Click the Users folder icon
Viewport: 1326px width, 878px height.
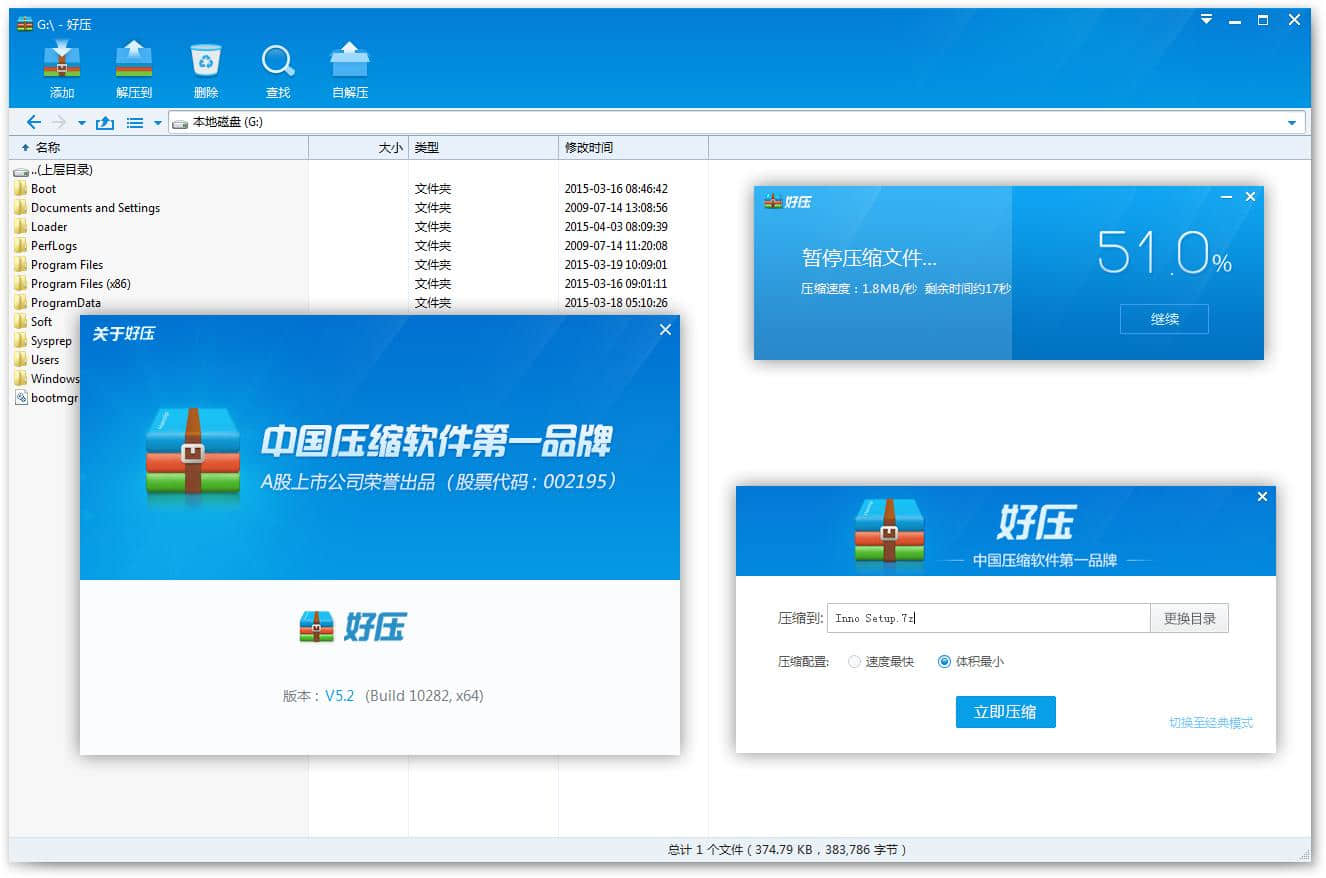(20, 359)
